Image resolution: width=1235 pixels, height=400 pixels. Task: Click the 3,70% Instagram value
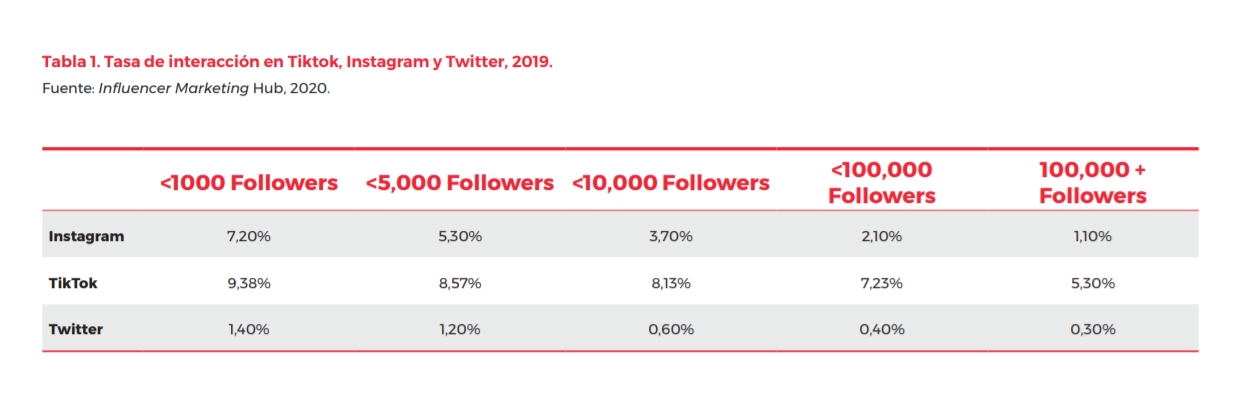(671, 237)
